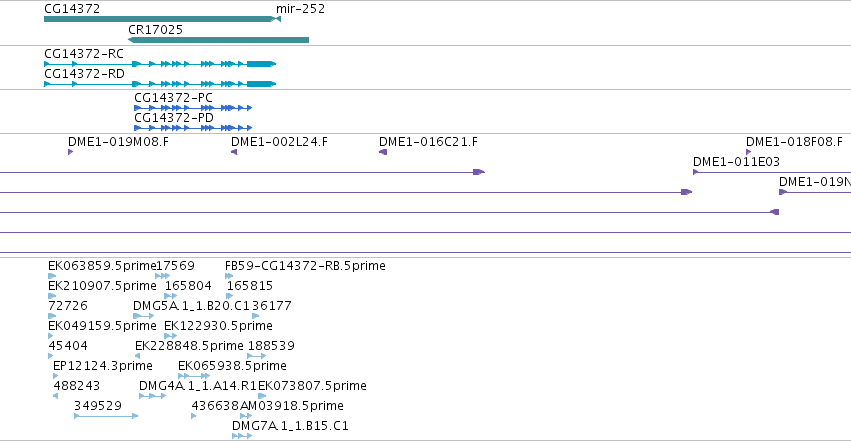
Task: Click the 349529 feature line
Action: click(106, 416)
